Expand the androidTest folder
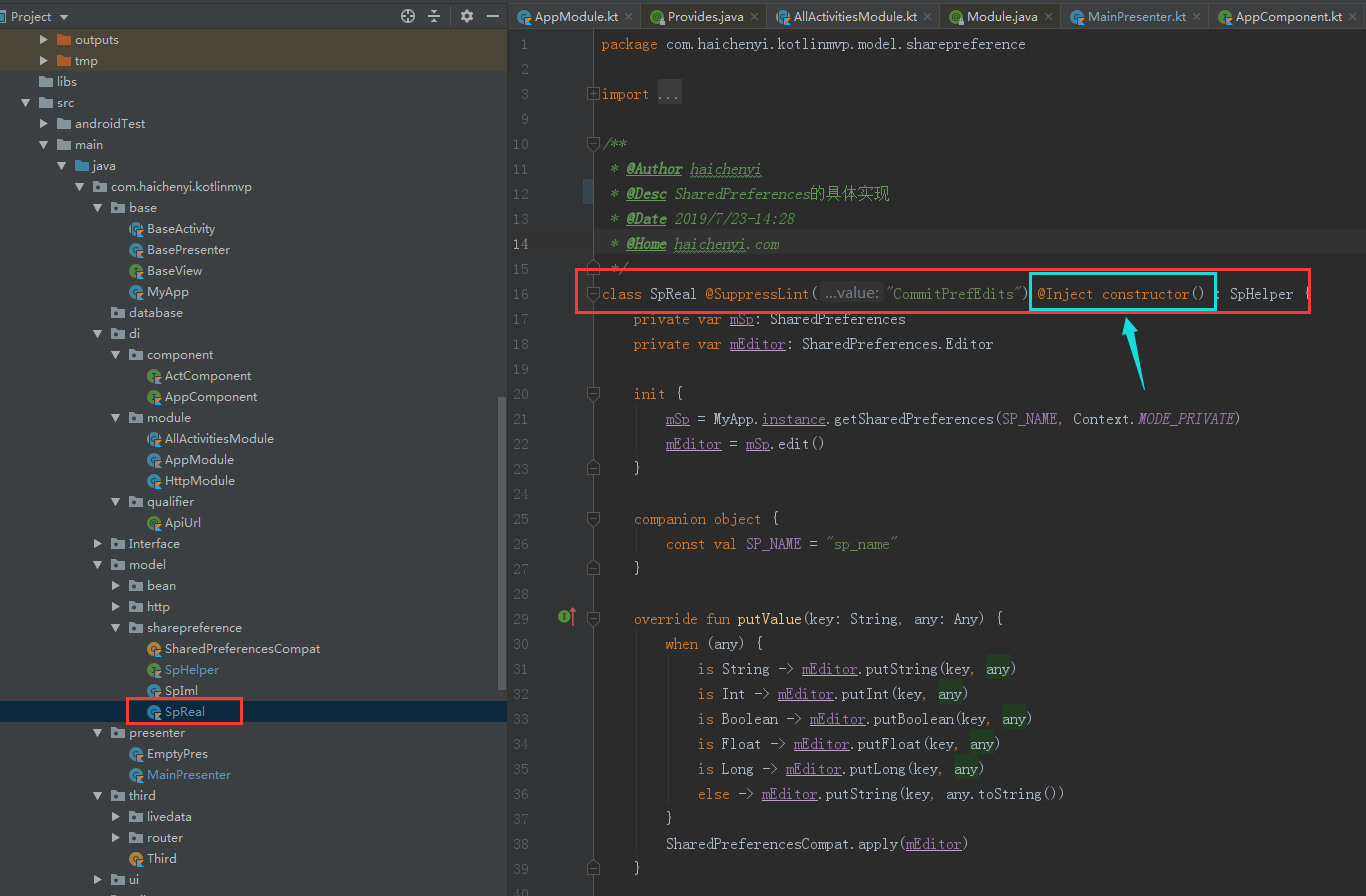Screen dimensions: 1366x896 tap(43, 124)
